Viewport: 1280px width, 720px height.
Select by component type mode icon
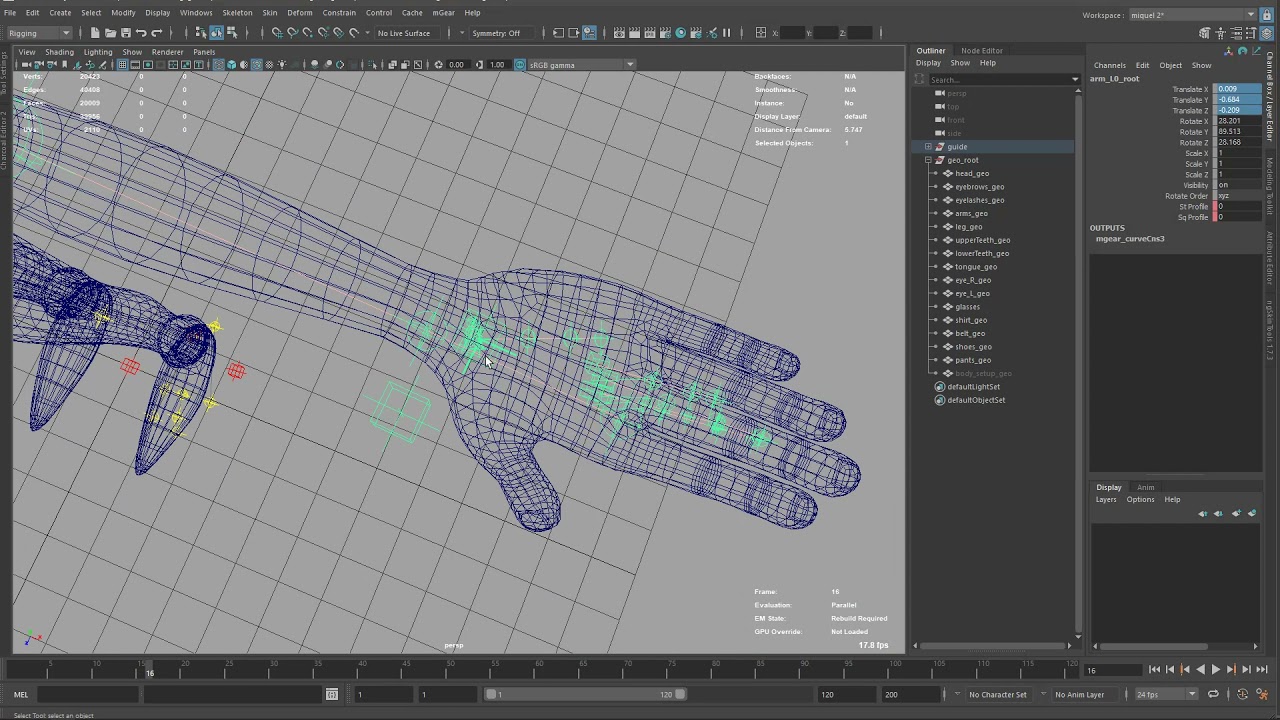point(231,33)
